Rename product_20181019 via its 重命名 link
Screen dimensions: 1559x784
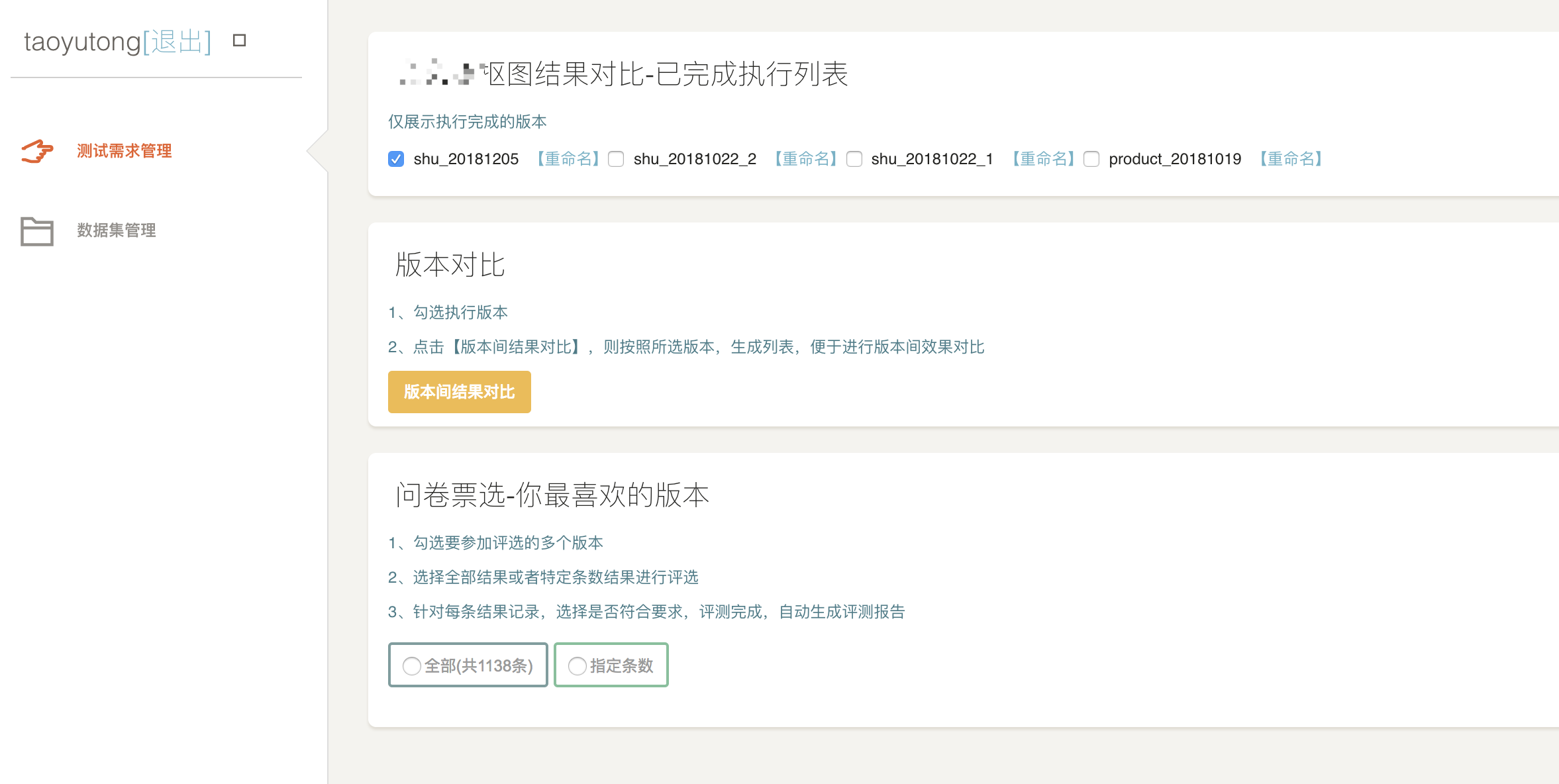(1291, 159)
